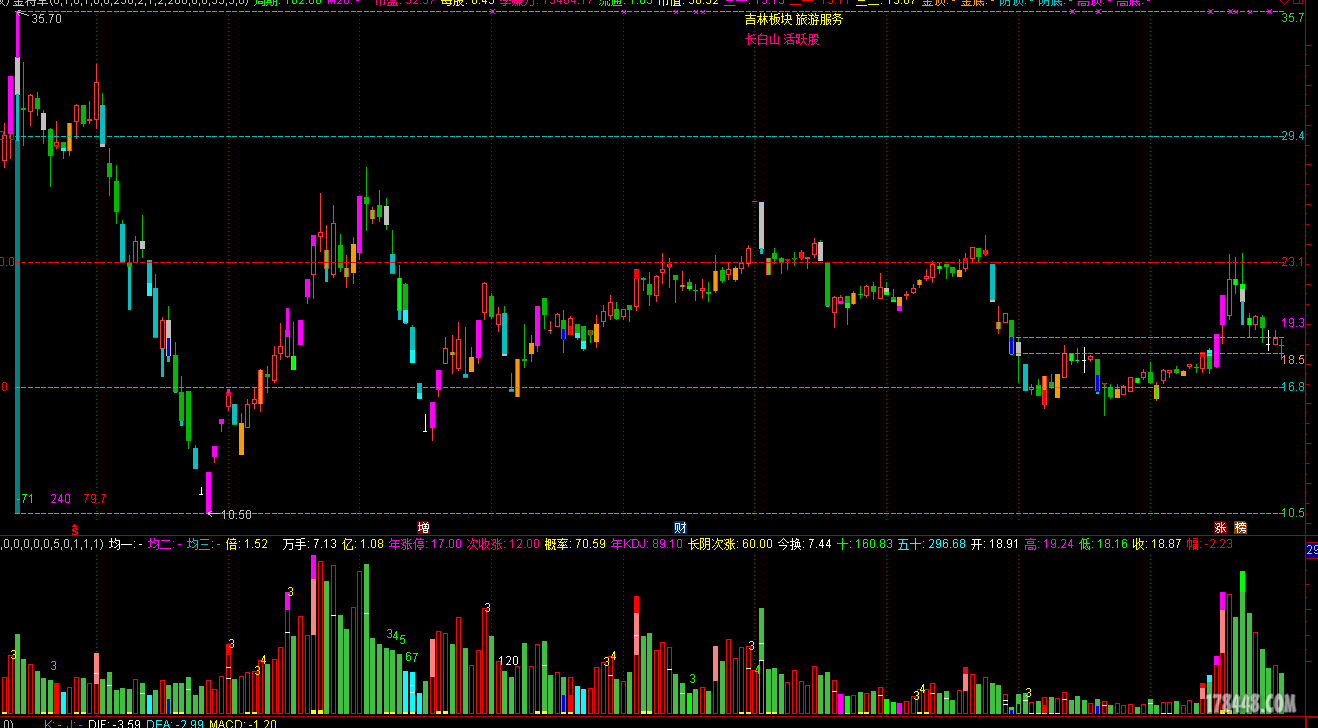Screen dimensions: 1318x728
Task: Click the red 增 event marker
Action: point(424,527)
